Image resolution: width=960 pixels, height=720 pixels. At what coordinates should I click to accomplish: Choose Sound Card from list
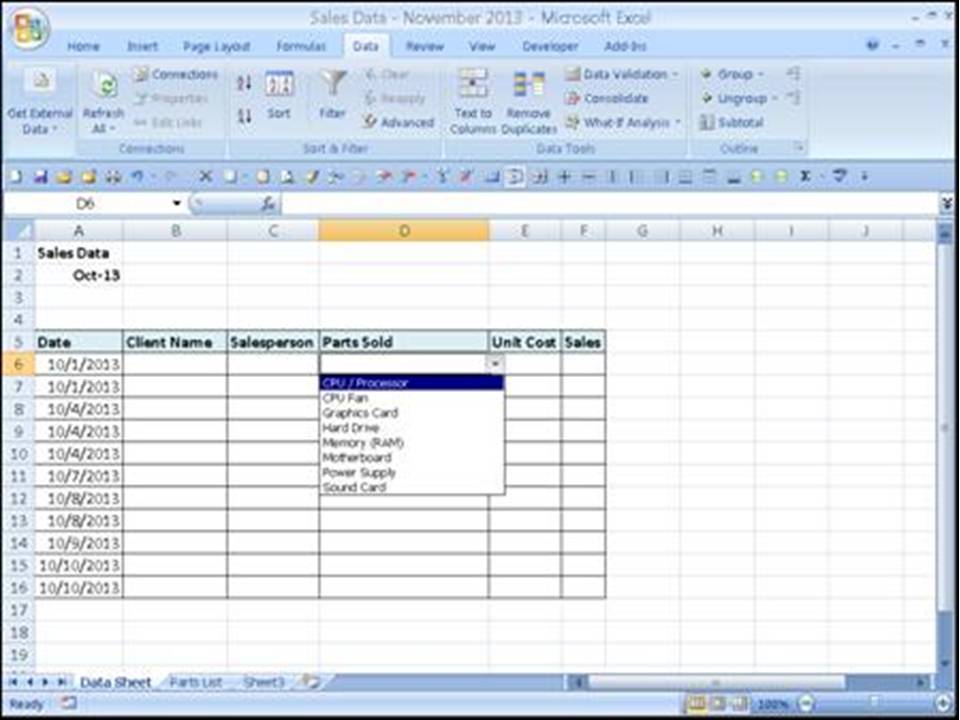[x=411, y=487]
